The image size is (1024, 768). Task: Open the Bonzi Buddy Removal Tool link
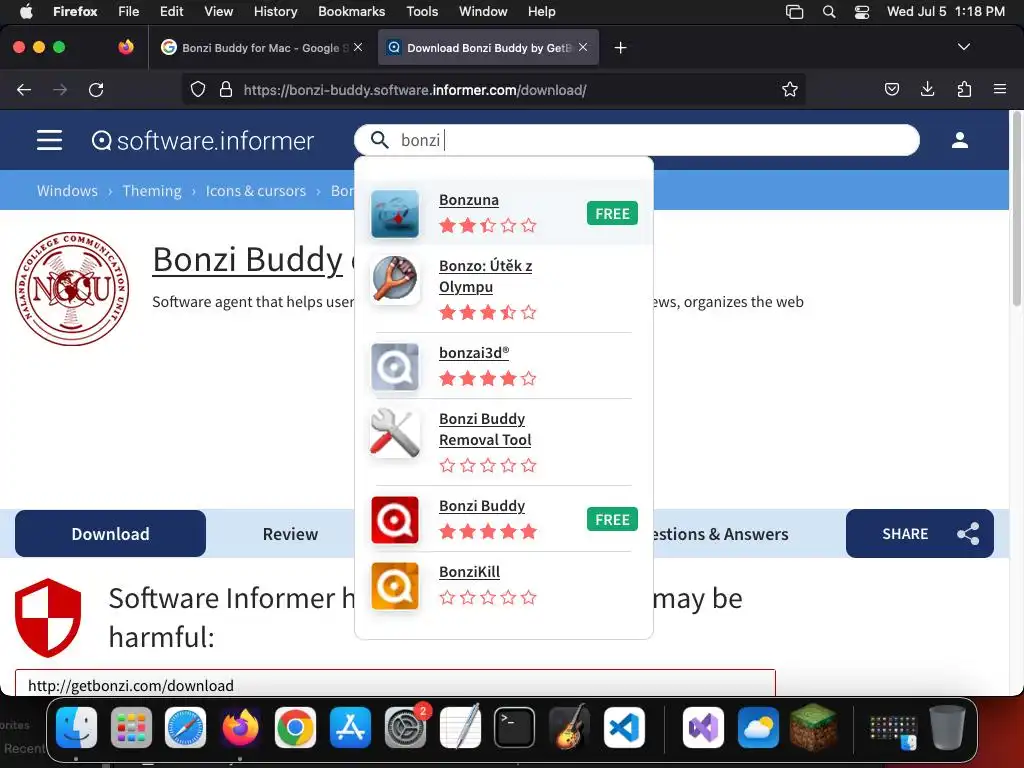tap(485, 429)
